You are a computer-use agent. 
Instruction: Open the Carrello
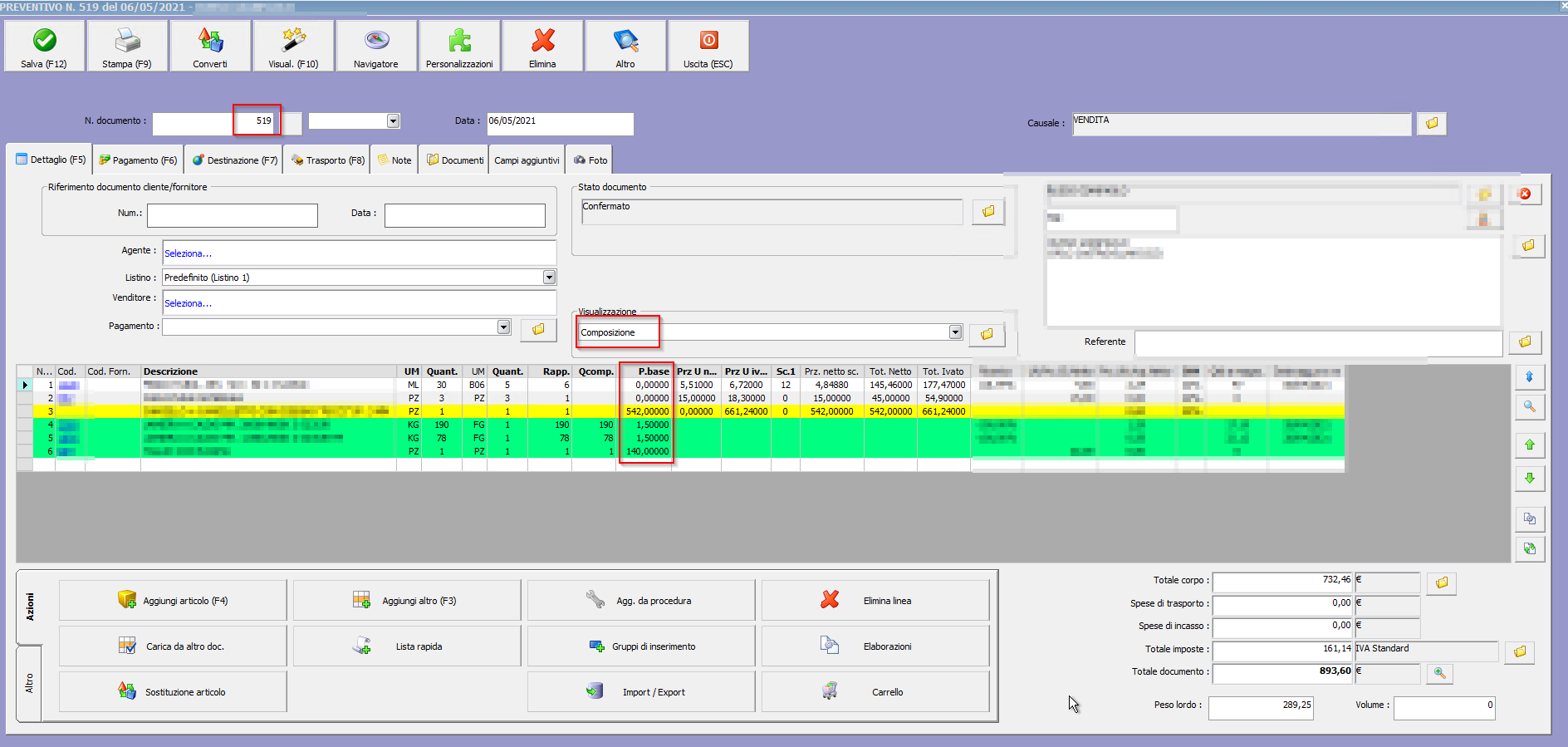875,691
